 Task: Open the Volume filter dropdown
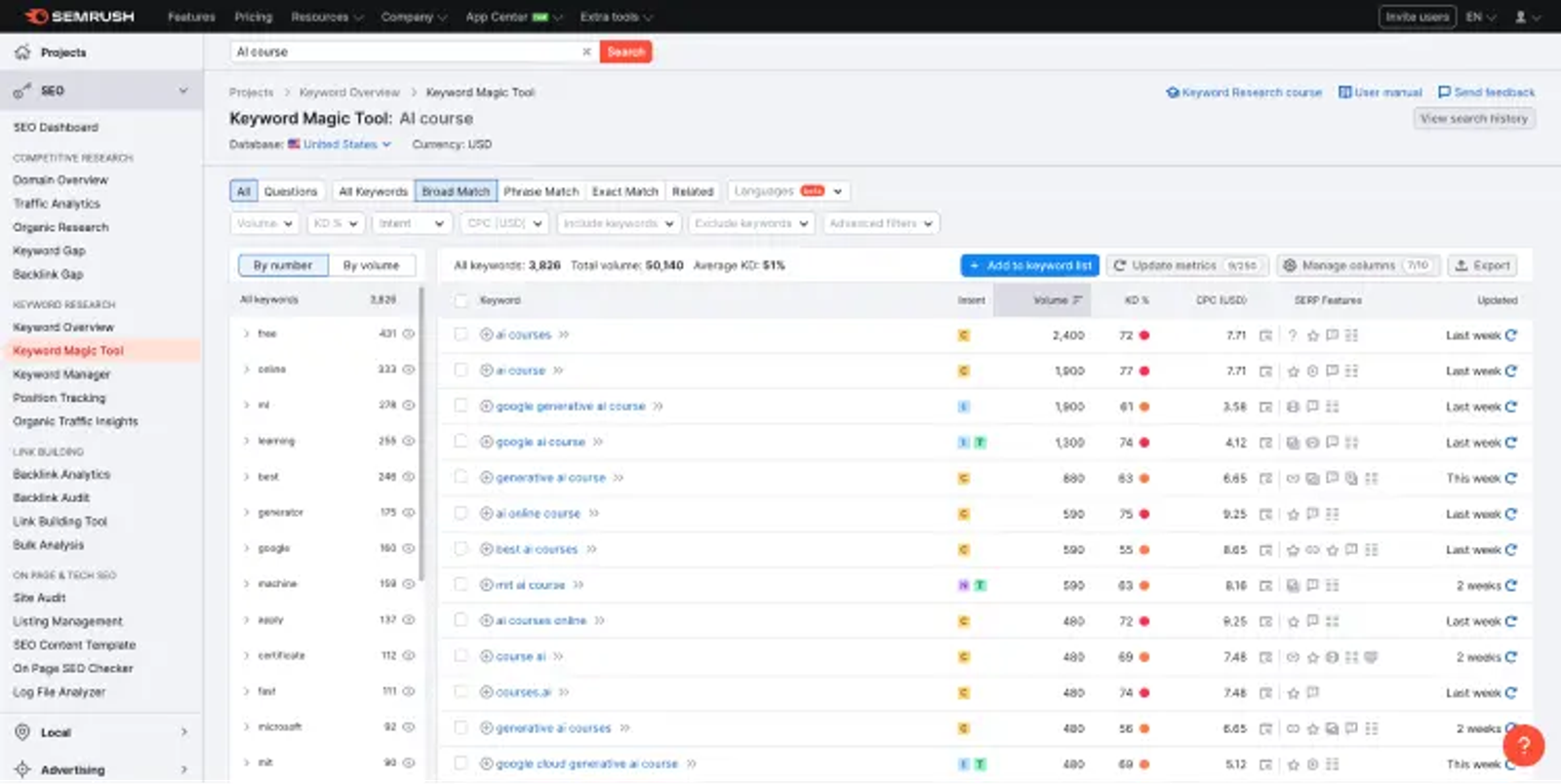[x=264, y=223]
